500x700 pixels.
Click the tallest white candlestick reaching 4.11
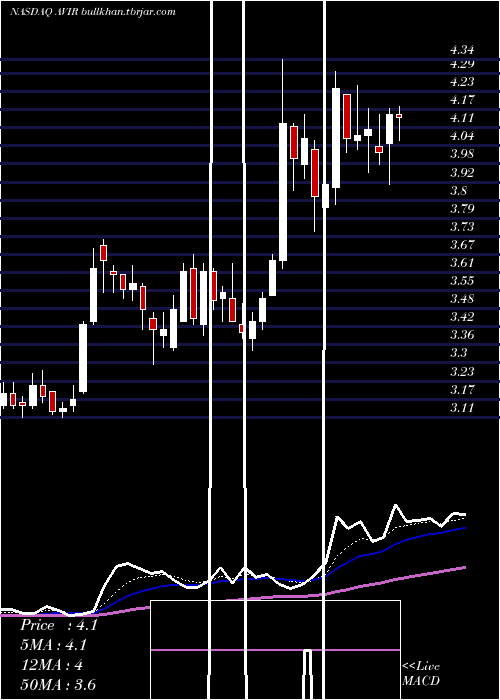pos(283,192)
